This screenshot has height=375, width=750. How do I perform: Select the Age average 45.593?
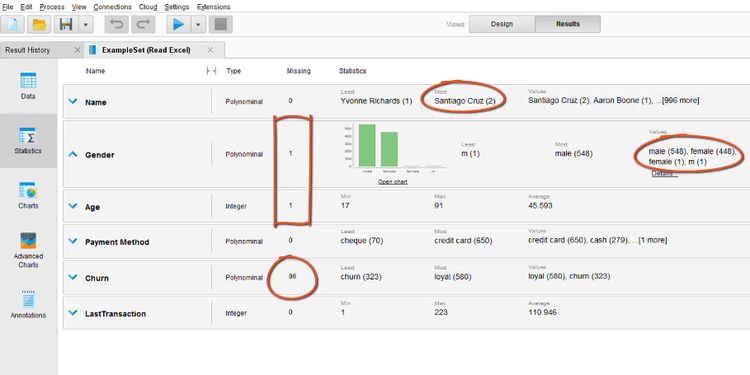click(x=540, y=206)
